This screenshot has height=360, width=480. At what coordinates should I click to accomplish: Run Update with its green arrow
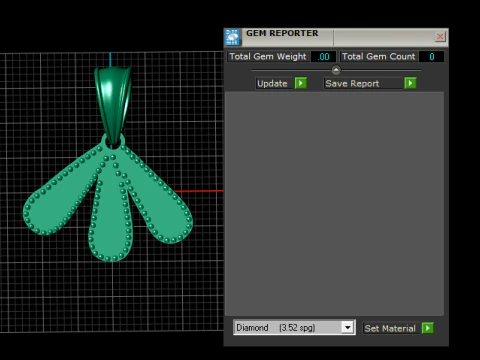coord(301,83)
